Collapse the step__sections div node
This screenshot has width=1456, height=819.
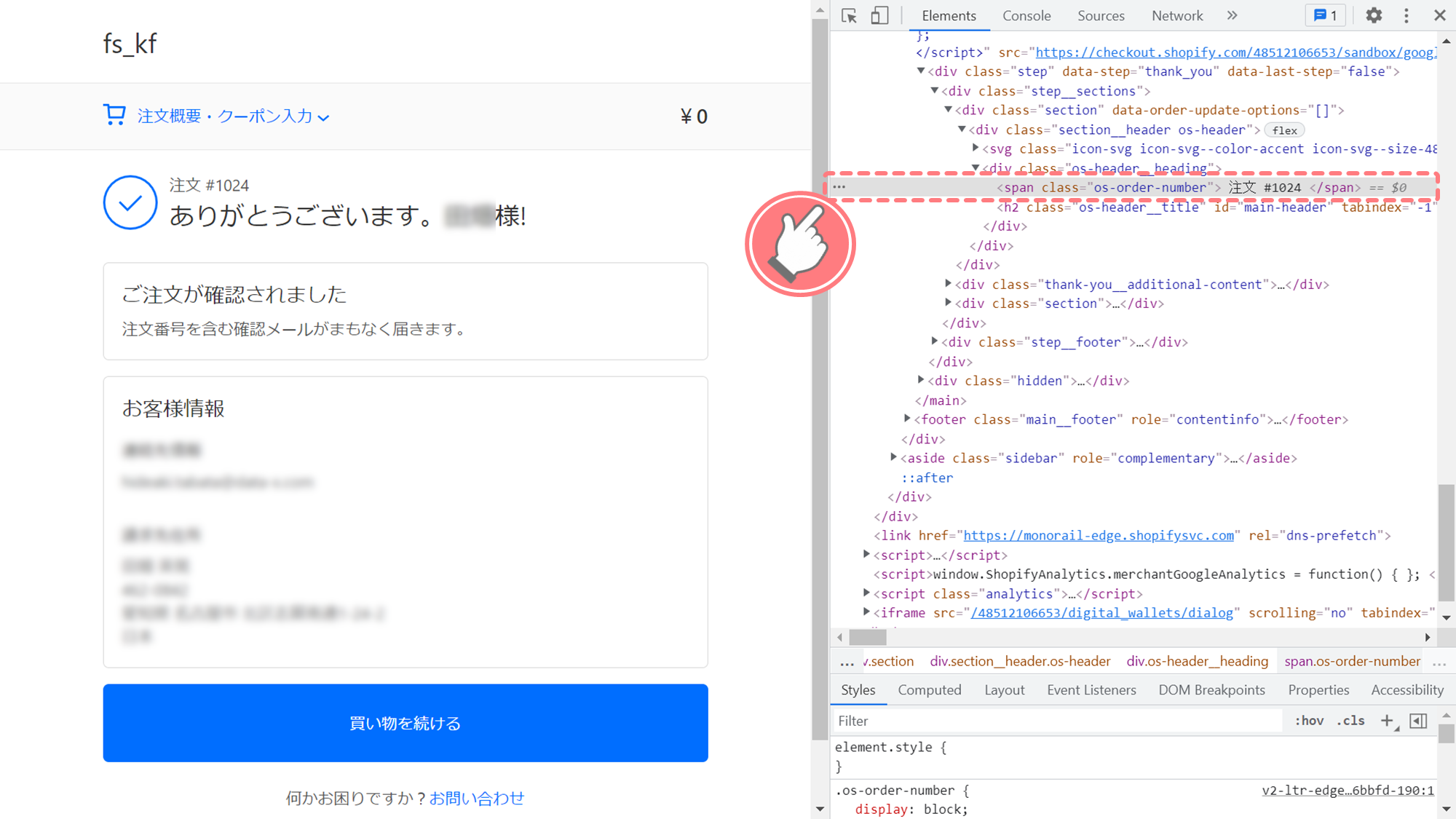(935, 91)
